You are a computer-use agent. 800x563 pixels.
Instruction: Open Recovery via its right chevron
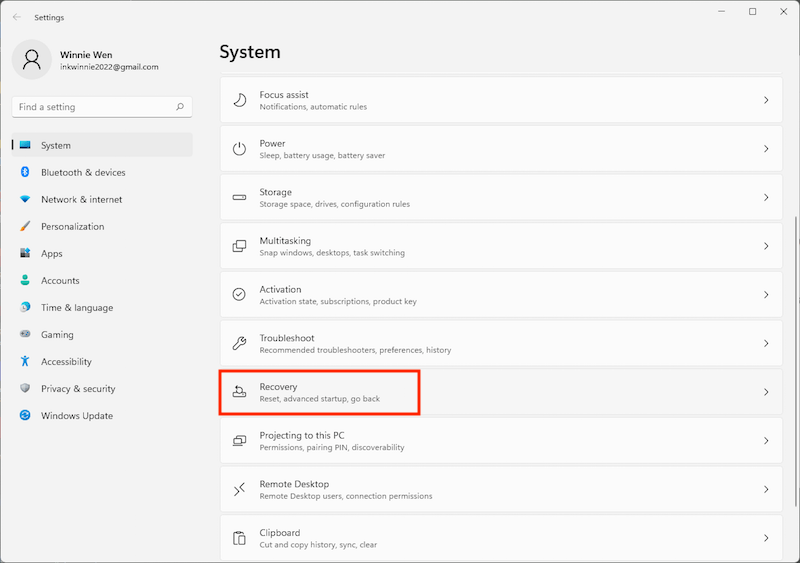[x=766, y=392]
